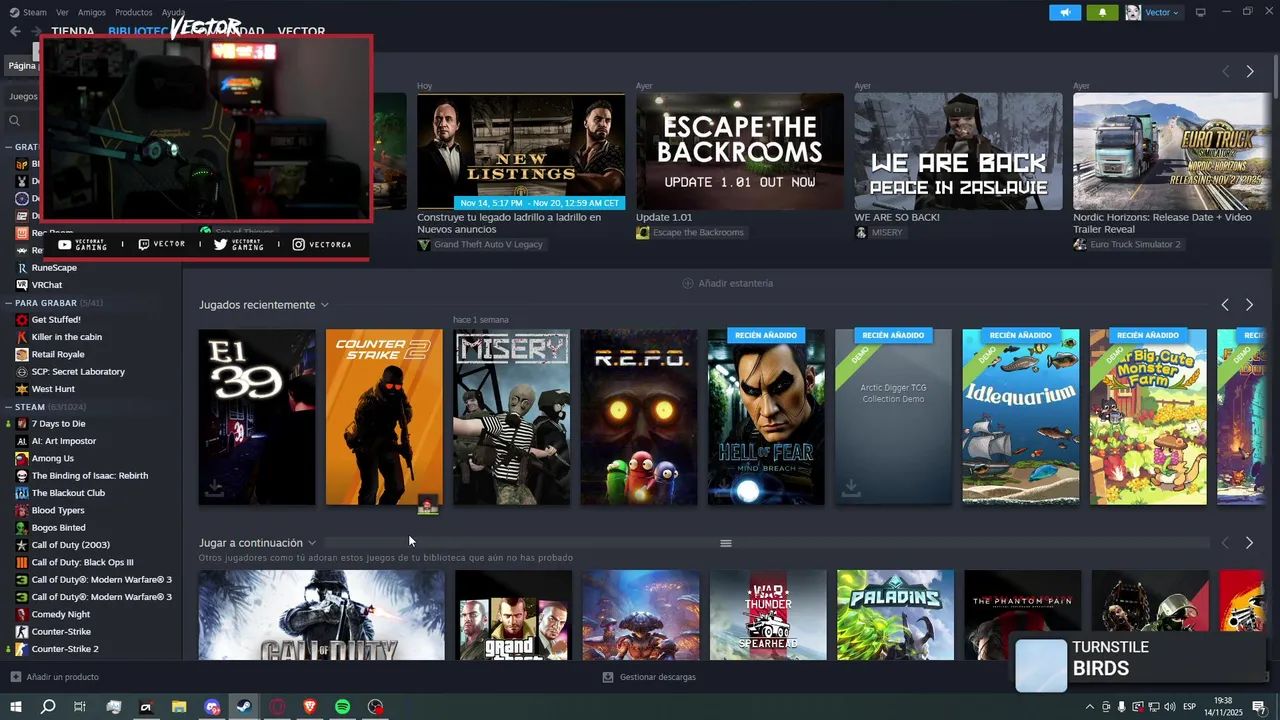
Task: Open Spotify from the taskbar
Action: pos(342,707)
